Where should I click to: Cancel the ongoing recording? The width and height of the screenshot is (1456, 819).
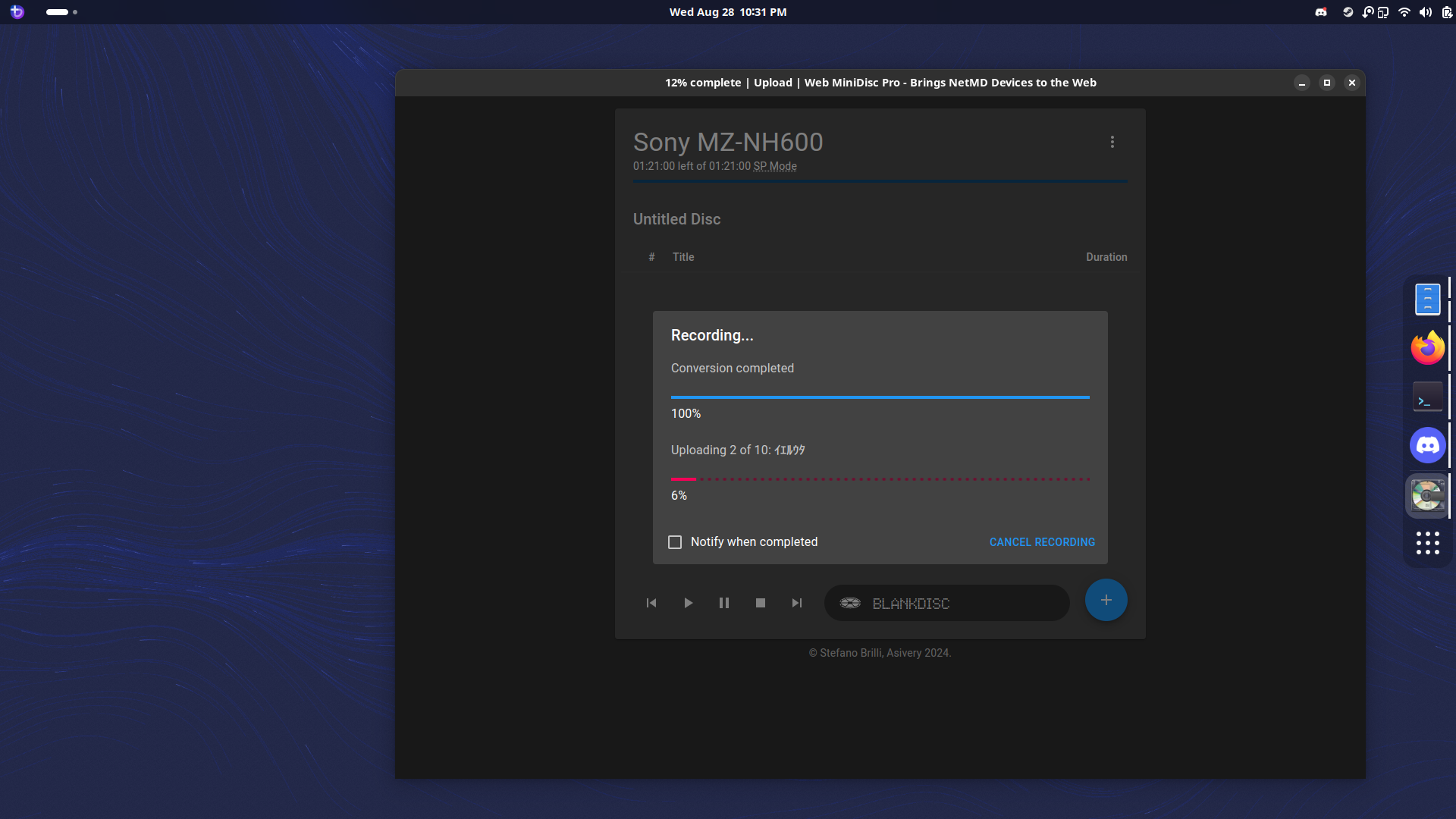point(1041,541)
